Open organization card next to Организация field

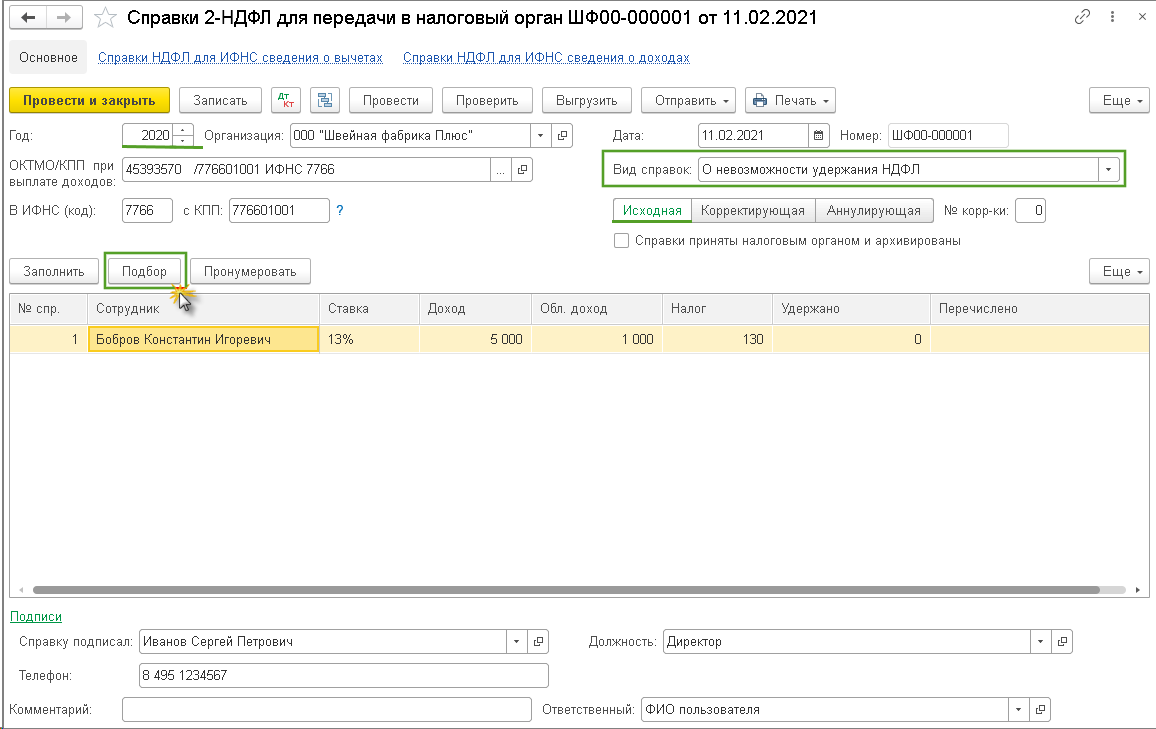[562, 136]
